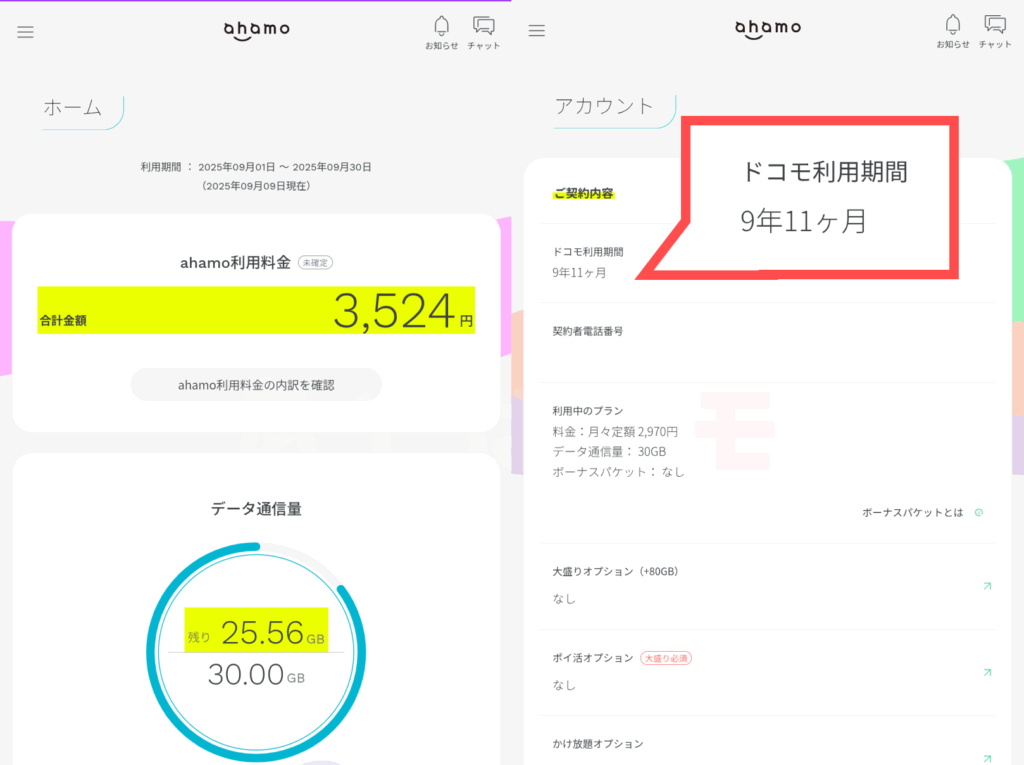The image size is (1024, 765).
Task: Click データ通信量： 30GB plan text
Action: (609, 451)
